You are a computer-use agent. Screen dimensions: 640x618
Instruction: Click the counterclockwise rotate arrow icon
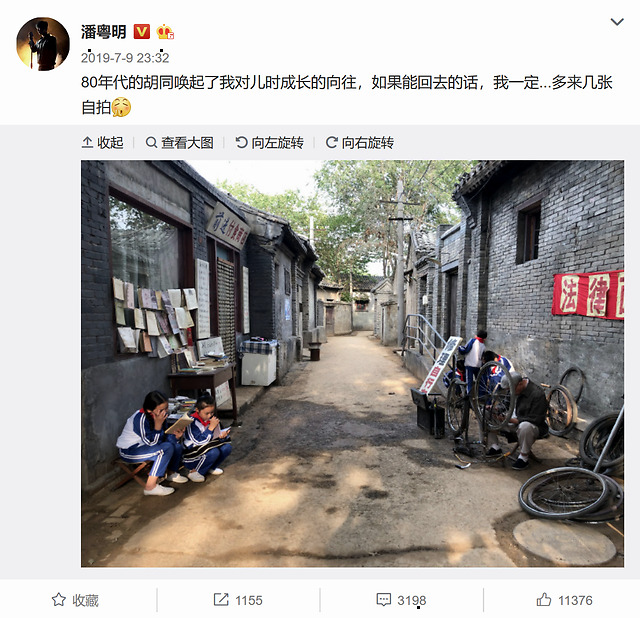(x=241, y=142)
